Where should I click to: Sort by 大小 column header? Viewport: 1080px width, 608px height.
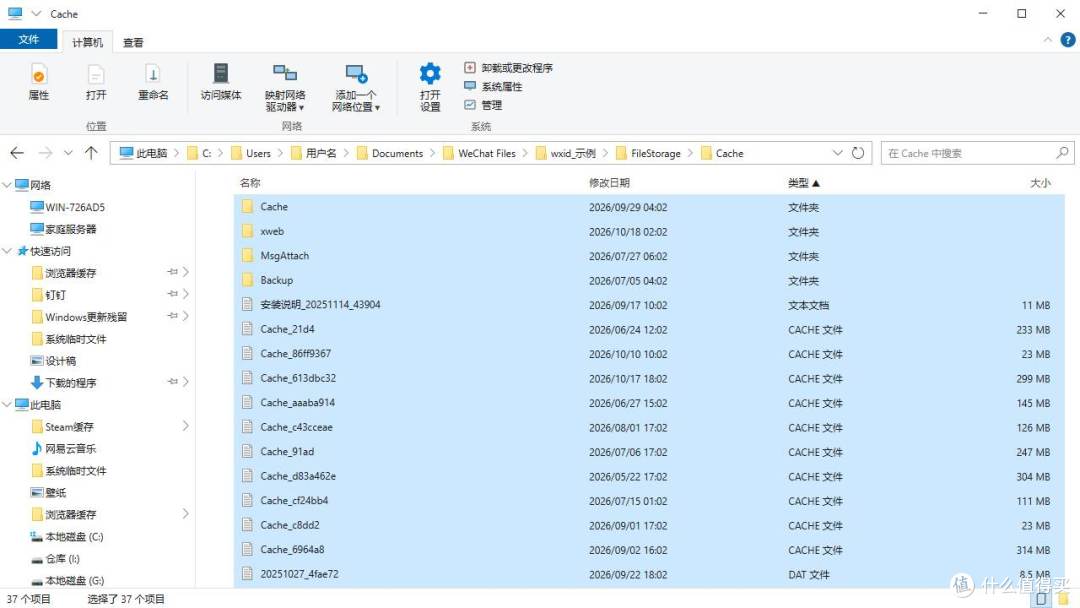pos(1040,182)
